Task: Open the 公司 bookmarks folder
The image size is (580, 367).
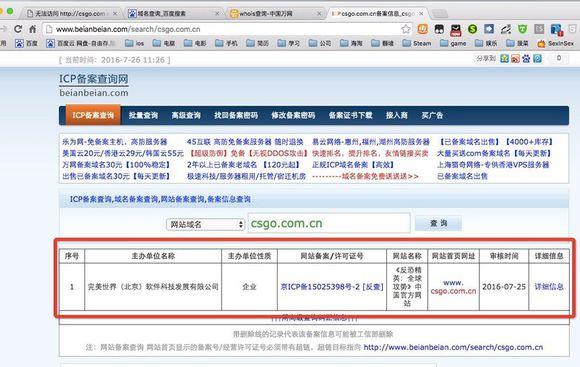Action: (x=320, y=43)
